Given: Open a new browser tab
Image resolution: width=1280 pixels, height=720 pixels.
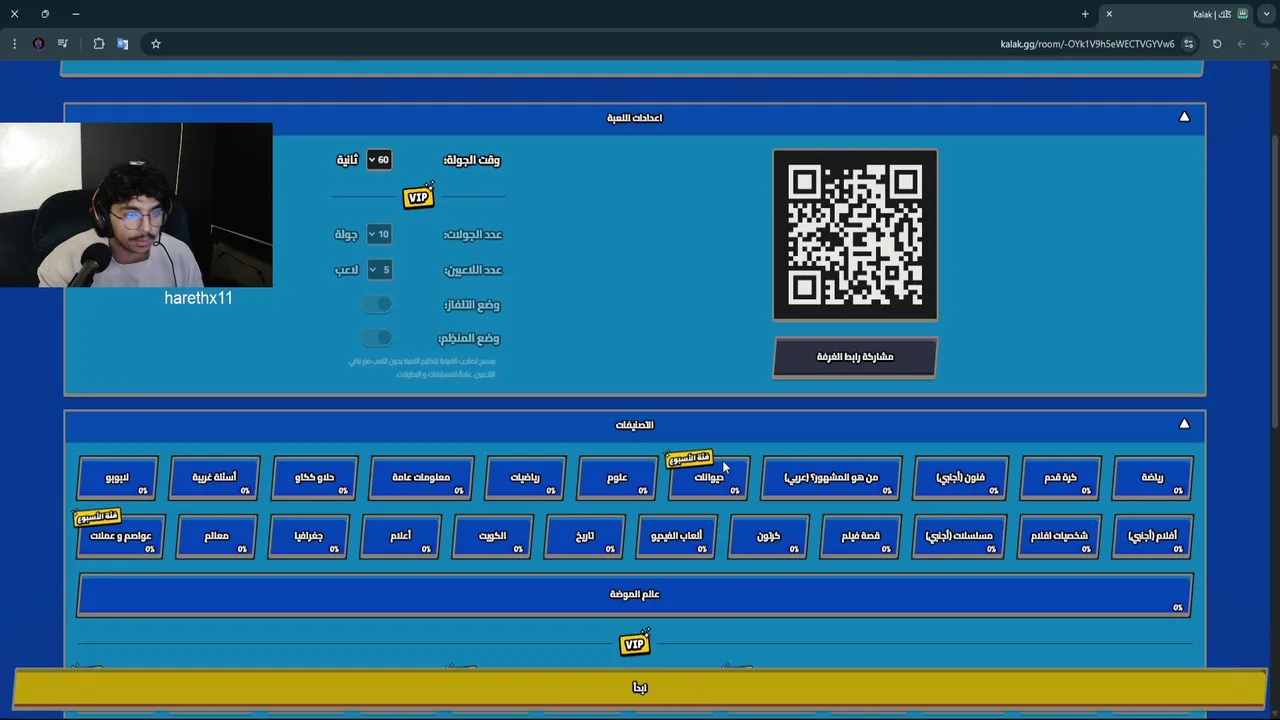Looking at the screenshot, I should (1085, 14).
